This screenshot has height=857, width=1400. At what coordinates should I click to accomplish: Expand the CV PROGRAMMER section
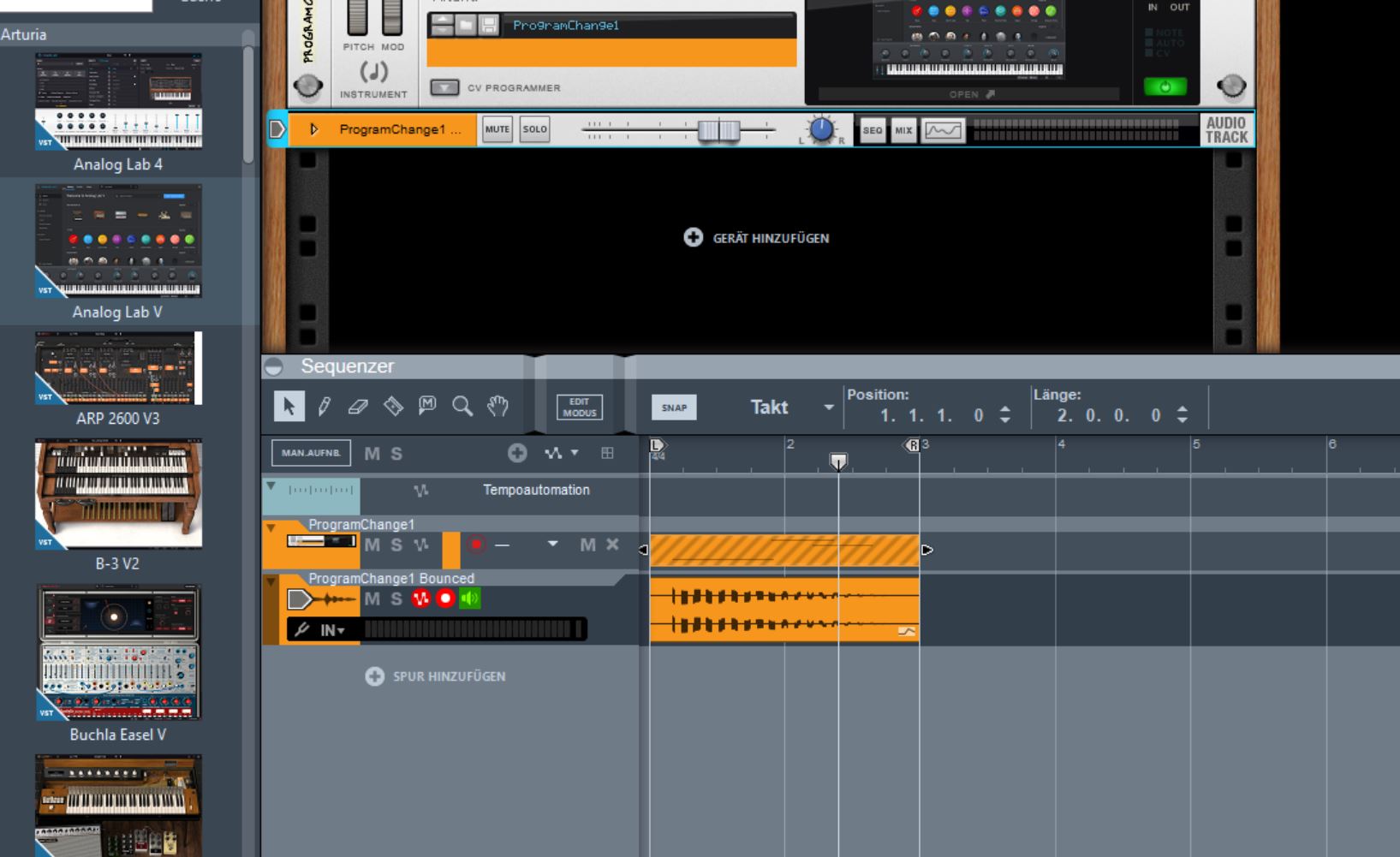pyautogui.click(x=444, y=87)
